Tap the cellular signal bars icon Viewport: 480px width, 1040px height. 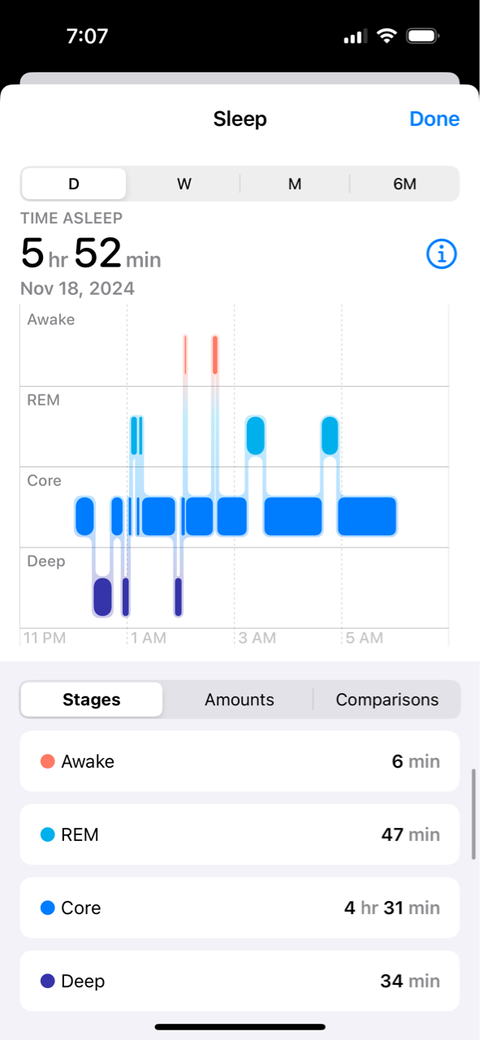coord(356,37)
